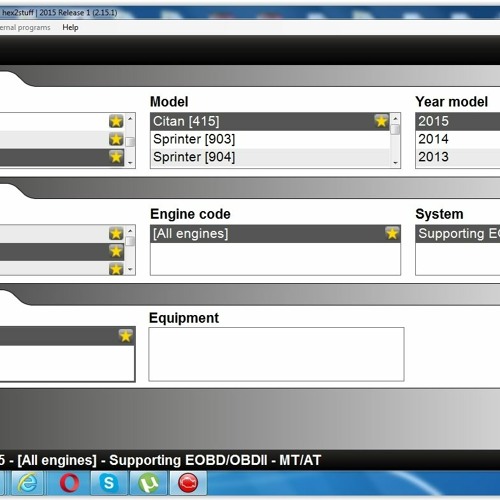The image size is (500, 500).
Task: Select the Sprinter [903] model
Action: 270,139
